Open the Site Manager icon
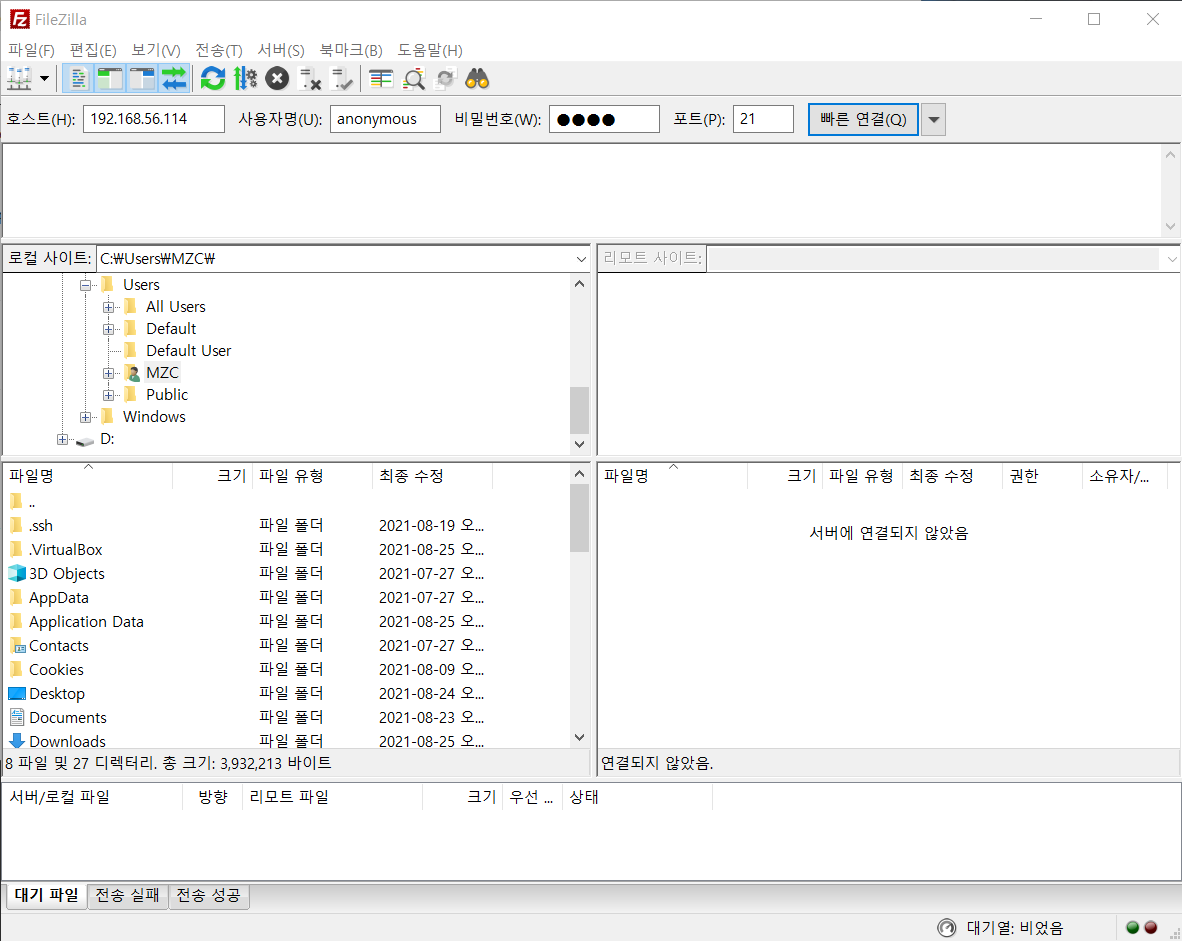The image size is (1182, 941). click(19, 78)
